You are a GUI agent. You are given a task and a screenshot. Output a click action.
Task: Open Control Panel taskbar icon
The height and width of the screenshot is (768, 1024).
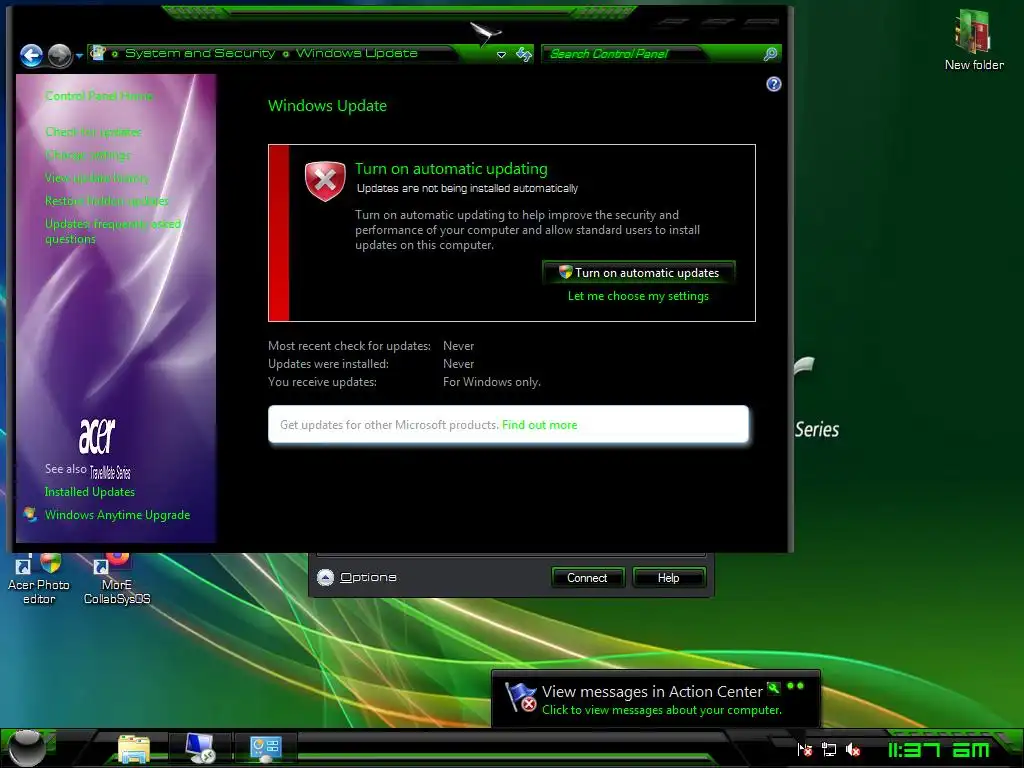coord(265,748)
